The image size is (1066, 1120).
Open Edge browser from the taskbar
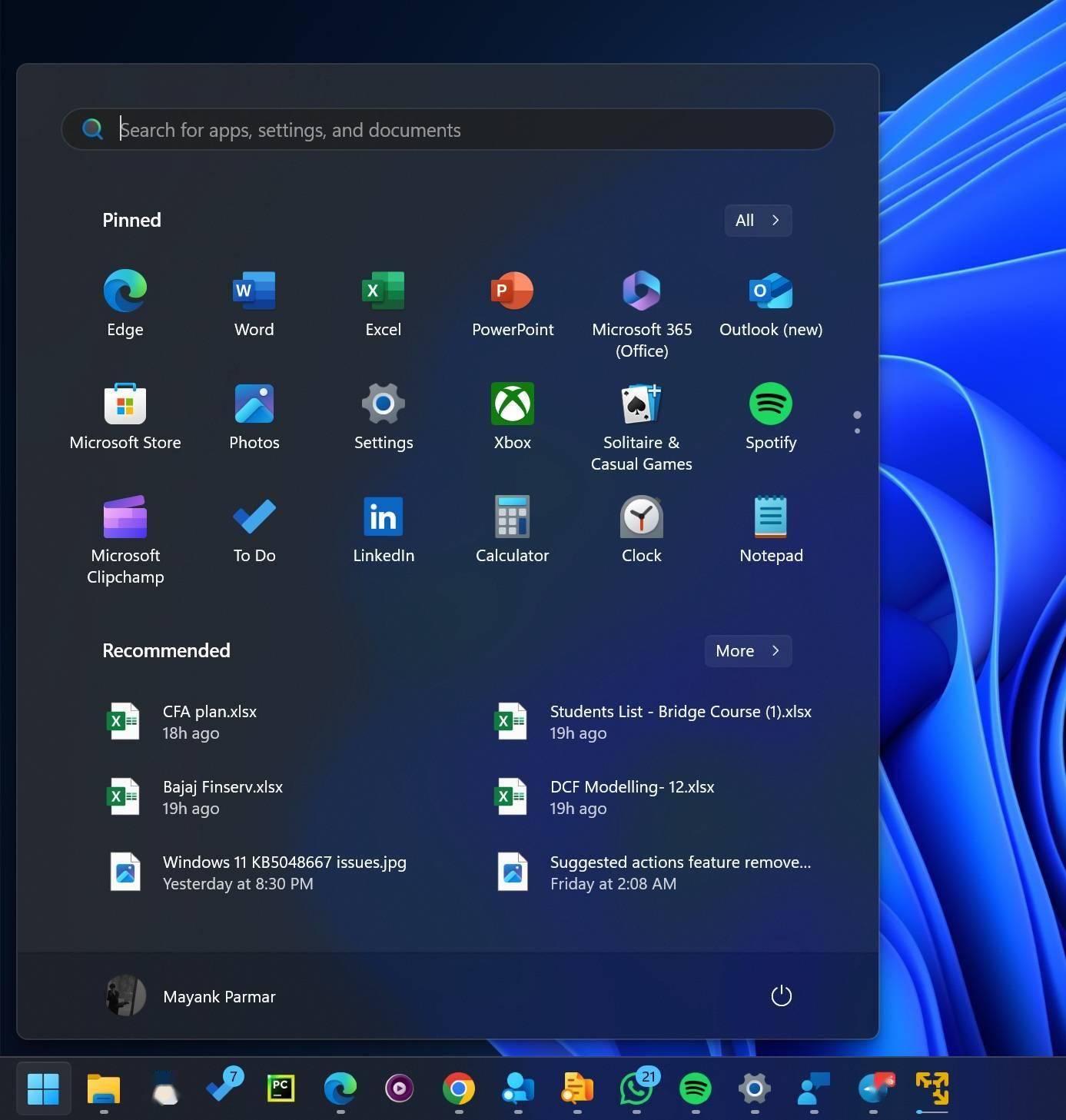340,1088
